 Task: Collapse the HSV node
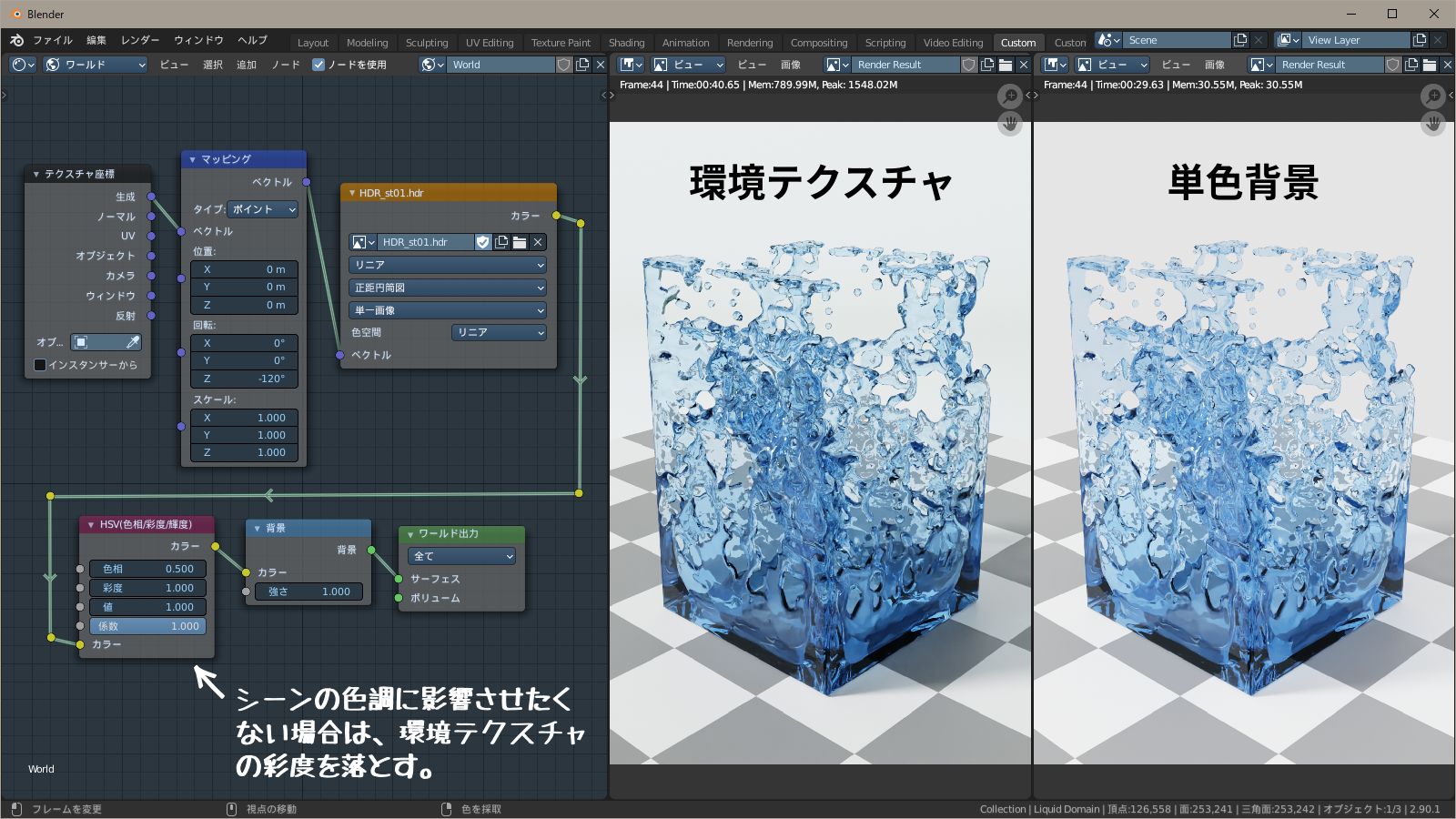point(91,525)
